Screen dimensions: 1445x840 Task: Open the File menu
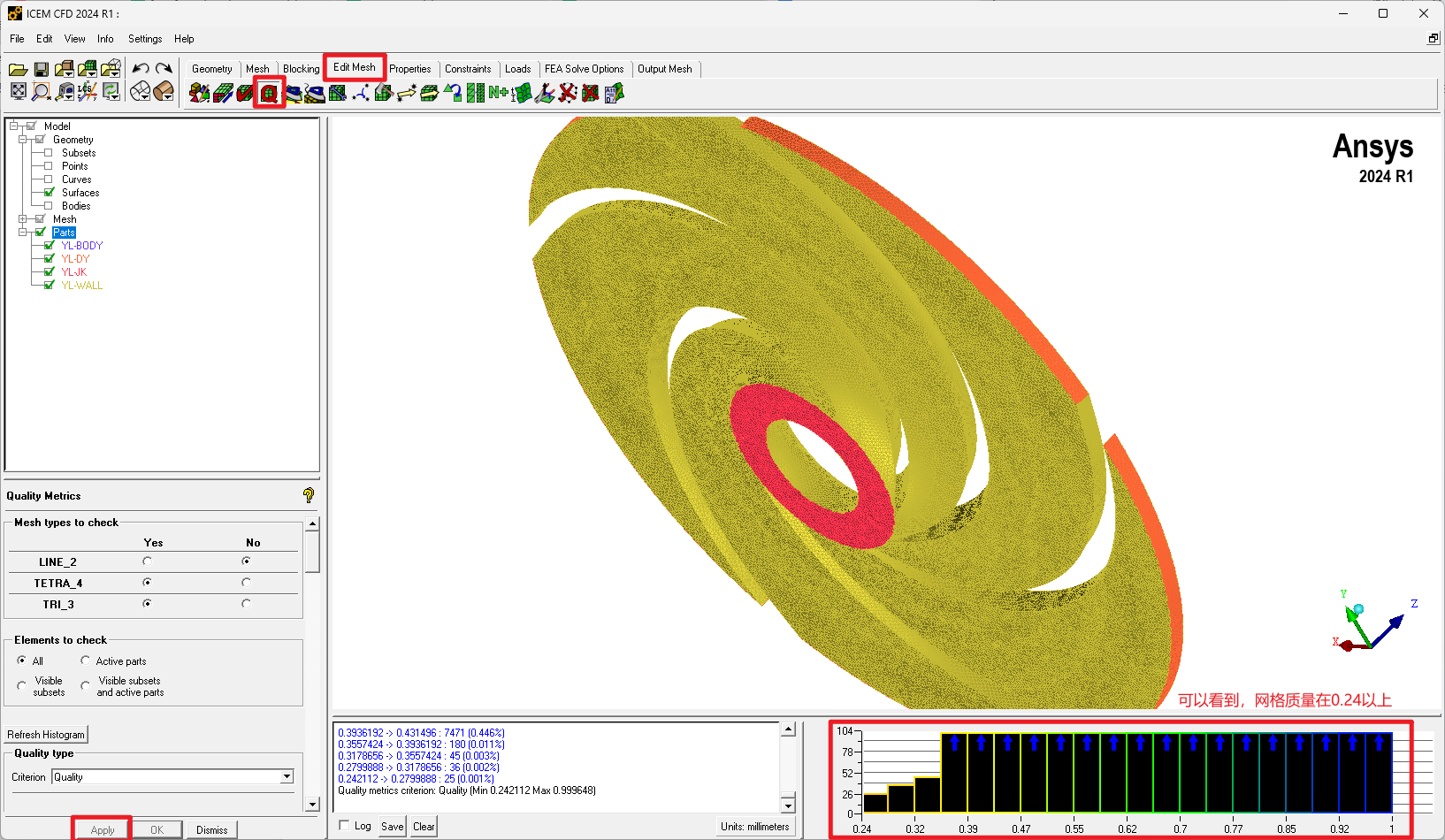pyautogui.click(x=17, y=39)
